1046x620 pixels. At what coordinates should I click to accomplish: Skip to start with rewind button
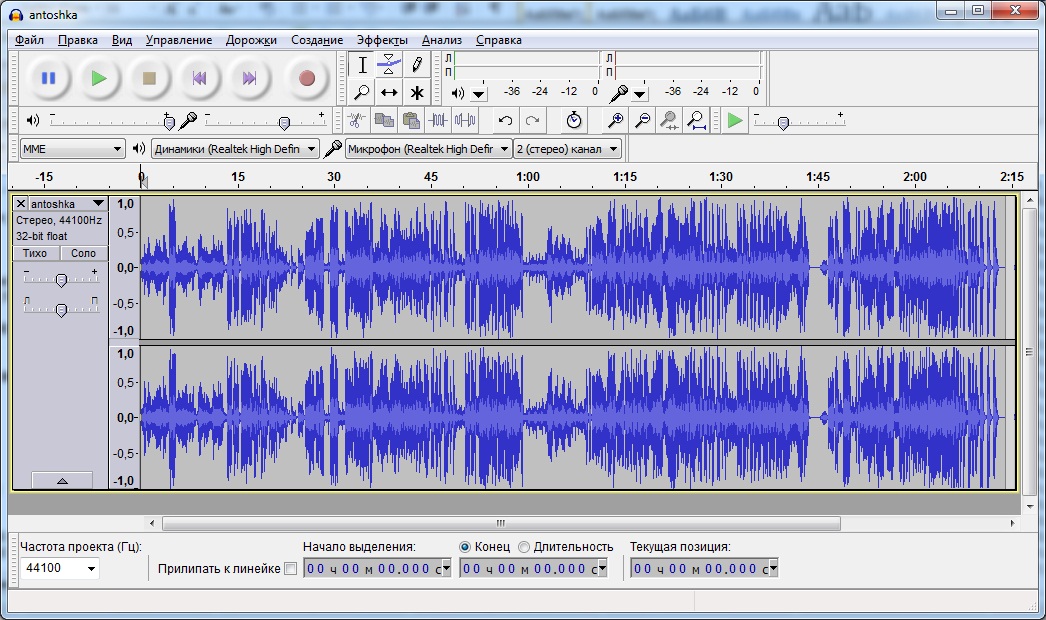pos(199,78)
